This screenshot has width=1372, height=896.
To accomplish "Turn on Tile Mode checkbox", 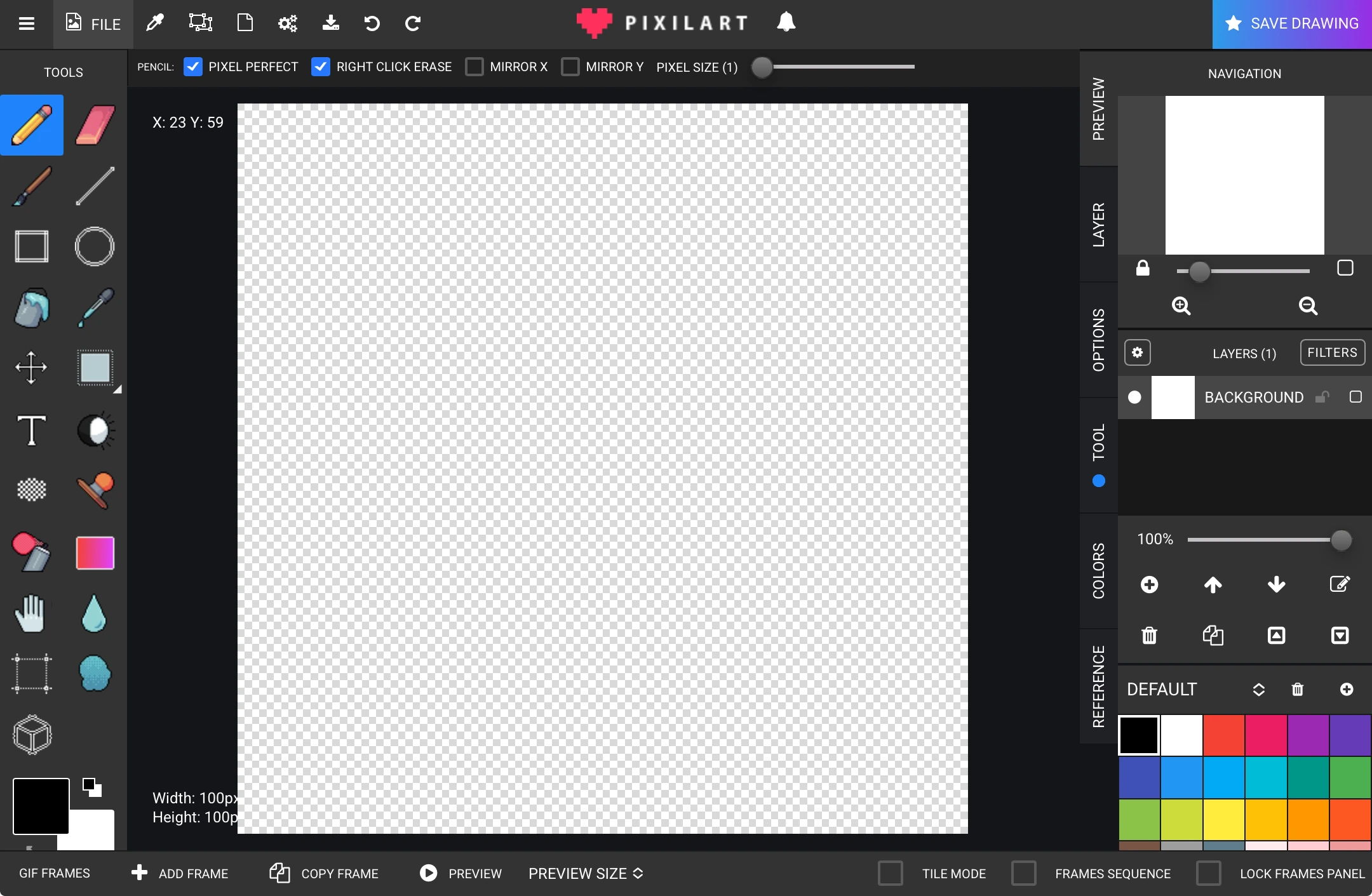I will pos(890,873).
